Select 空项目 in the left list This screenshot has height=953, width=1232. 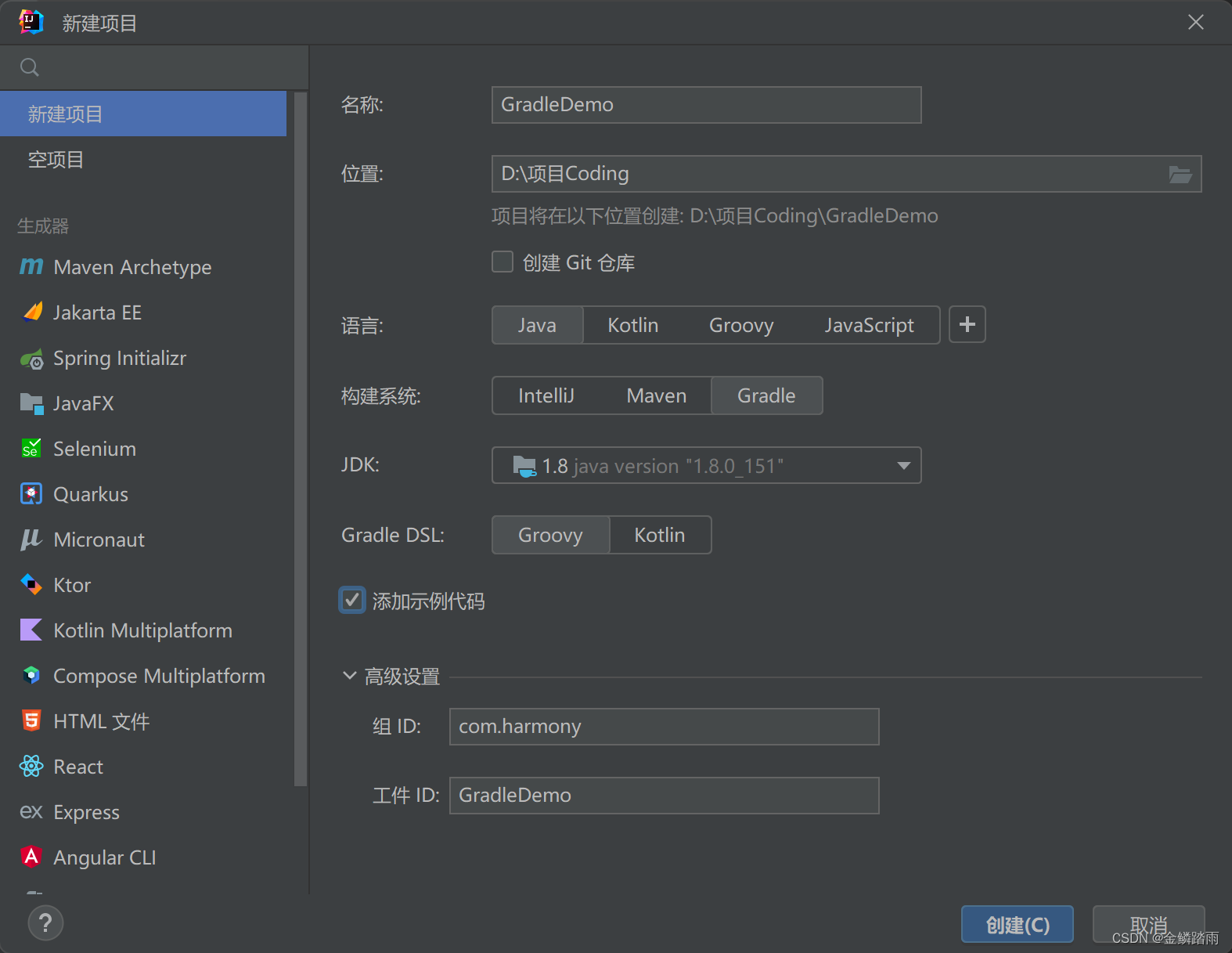coord(143,160)
